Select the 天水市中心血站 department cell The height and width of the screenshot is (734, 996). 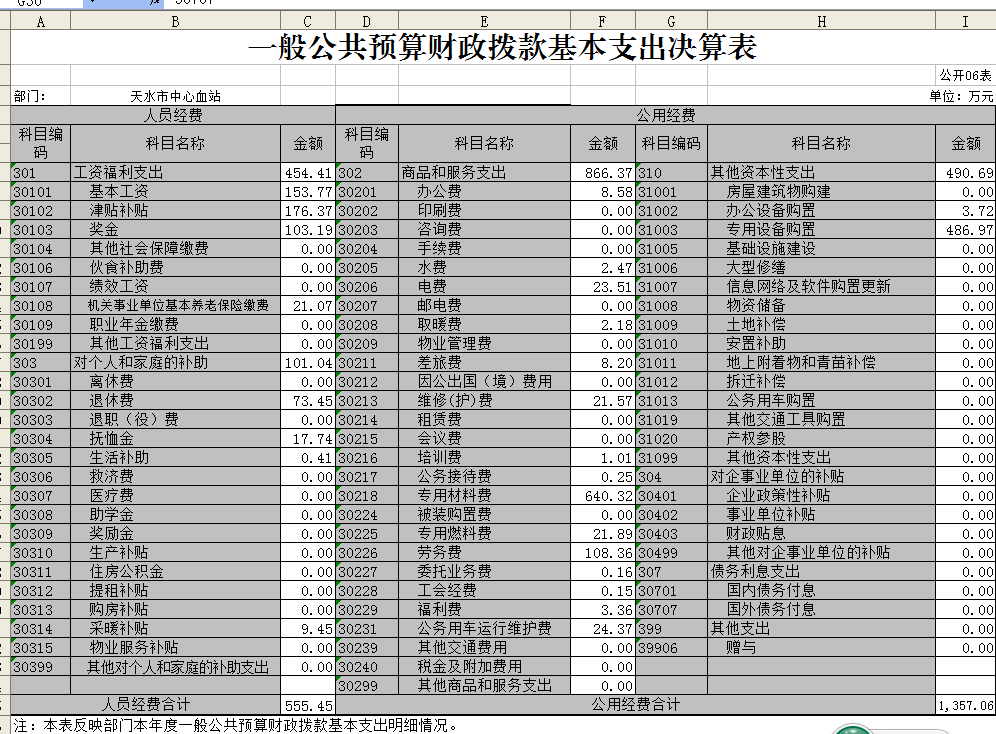(175, 97)
